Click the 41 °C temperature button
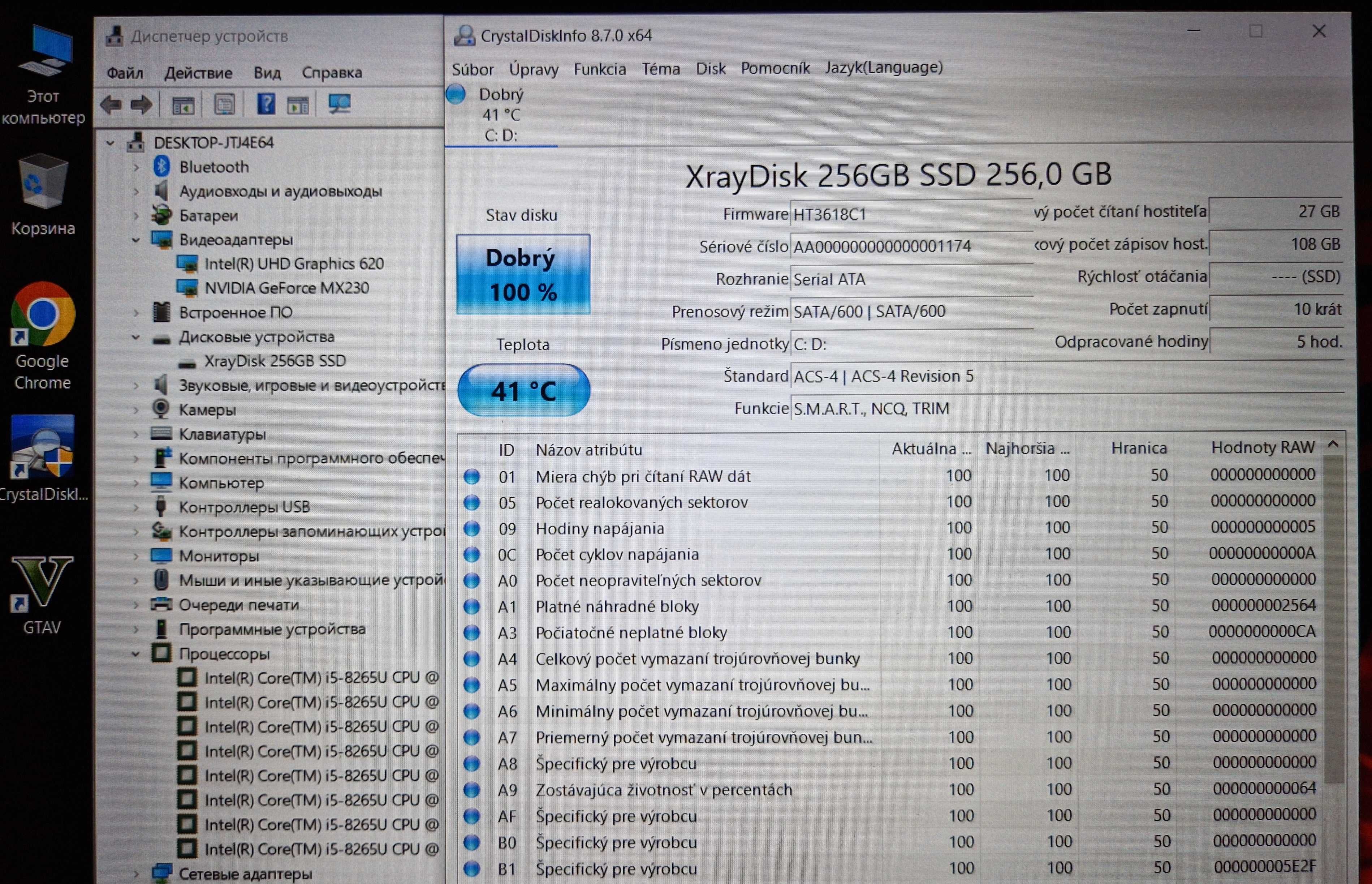Screen dimensions: 1372x884 [523, 390]
